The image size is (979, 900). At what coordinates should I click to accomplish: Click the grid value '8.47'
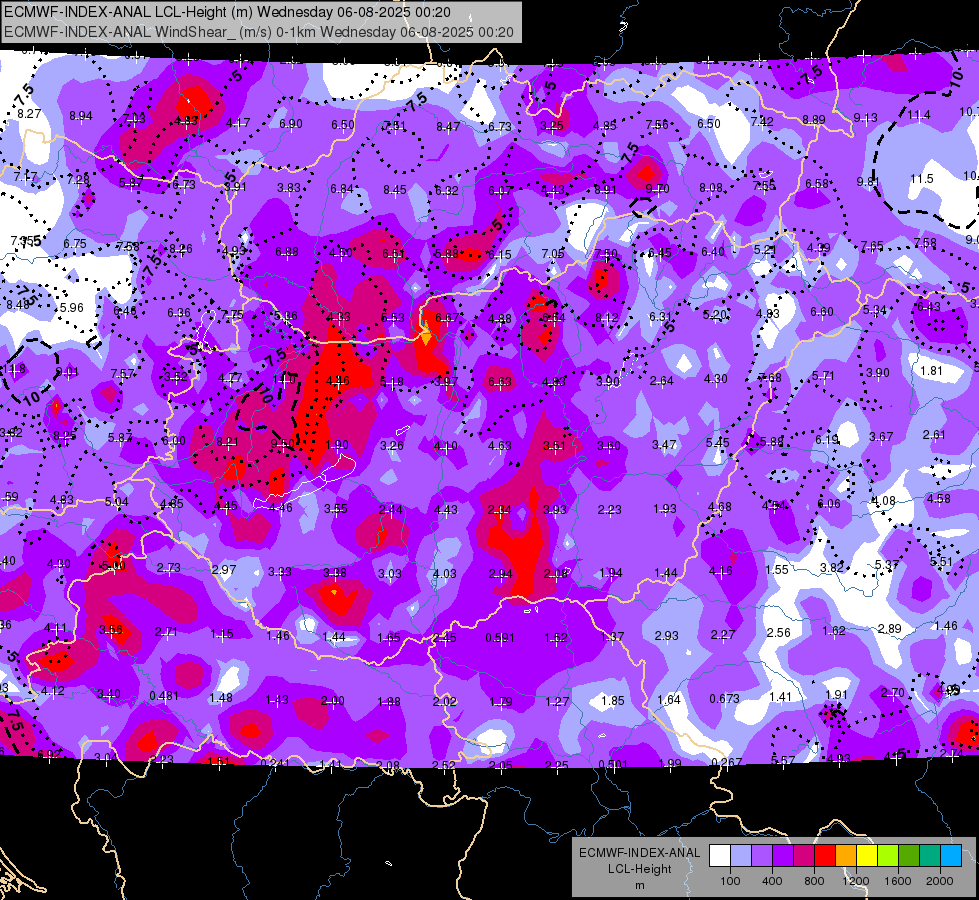click(x=448, y=126)
